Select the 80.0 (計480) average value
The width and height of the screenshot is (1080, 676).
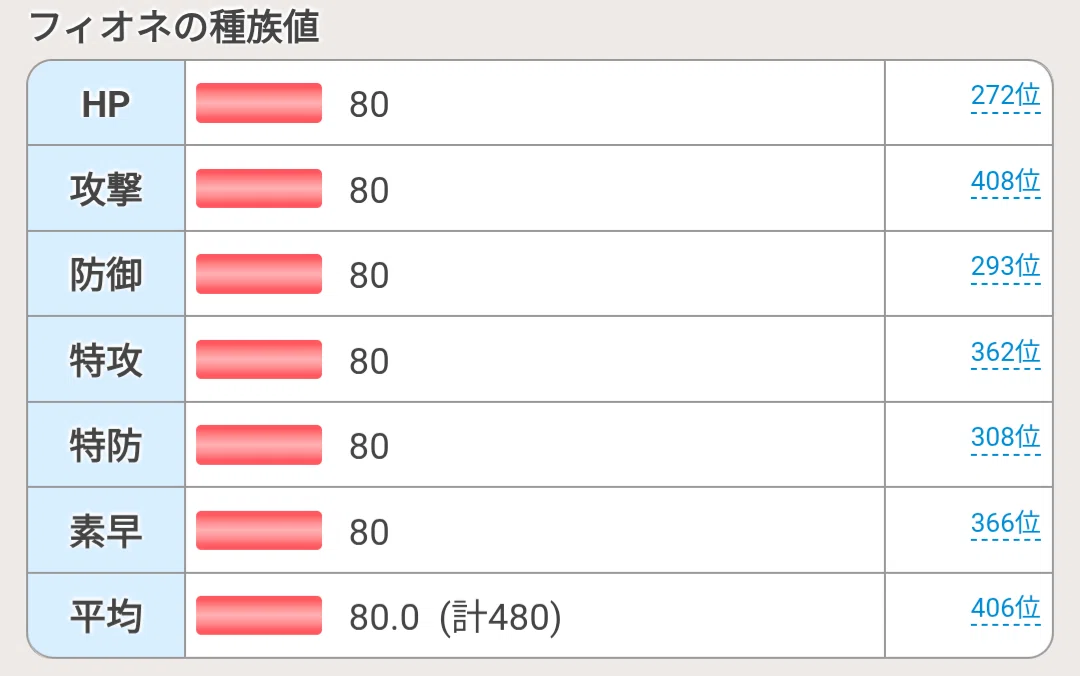click(x=455, y=617)
